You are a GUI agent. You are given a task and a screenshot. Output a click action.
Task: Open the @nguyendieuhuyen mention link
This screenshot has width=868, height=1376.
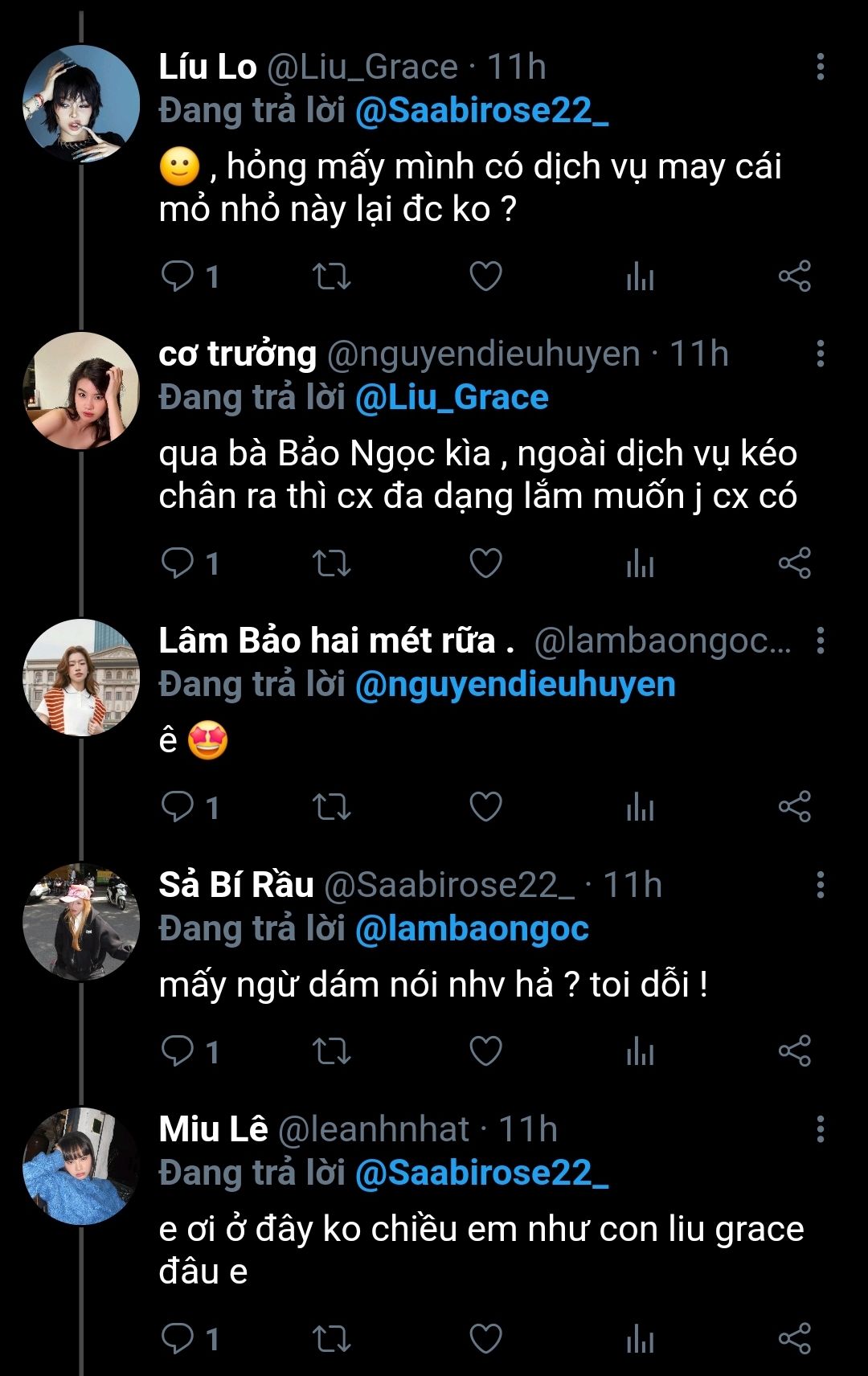click(514, 685)
